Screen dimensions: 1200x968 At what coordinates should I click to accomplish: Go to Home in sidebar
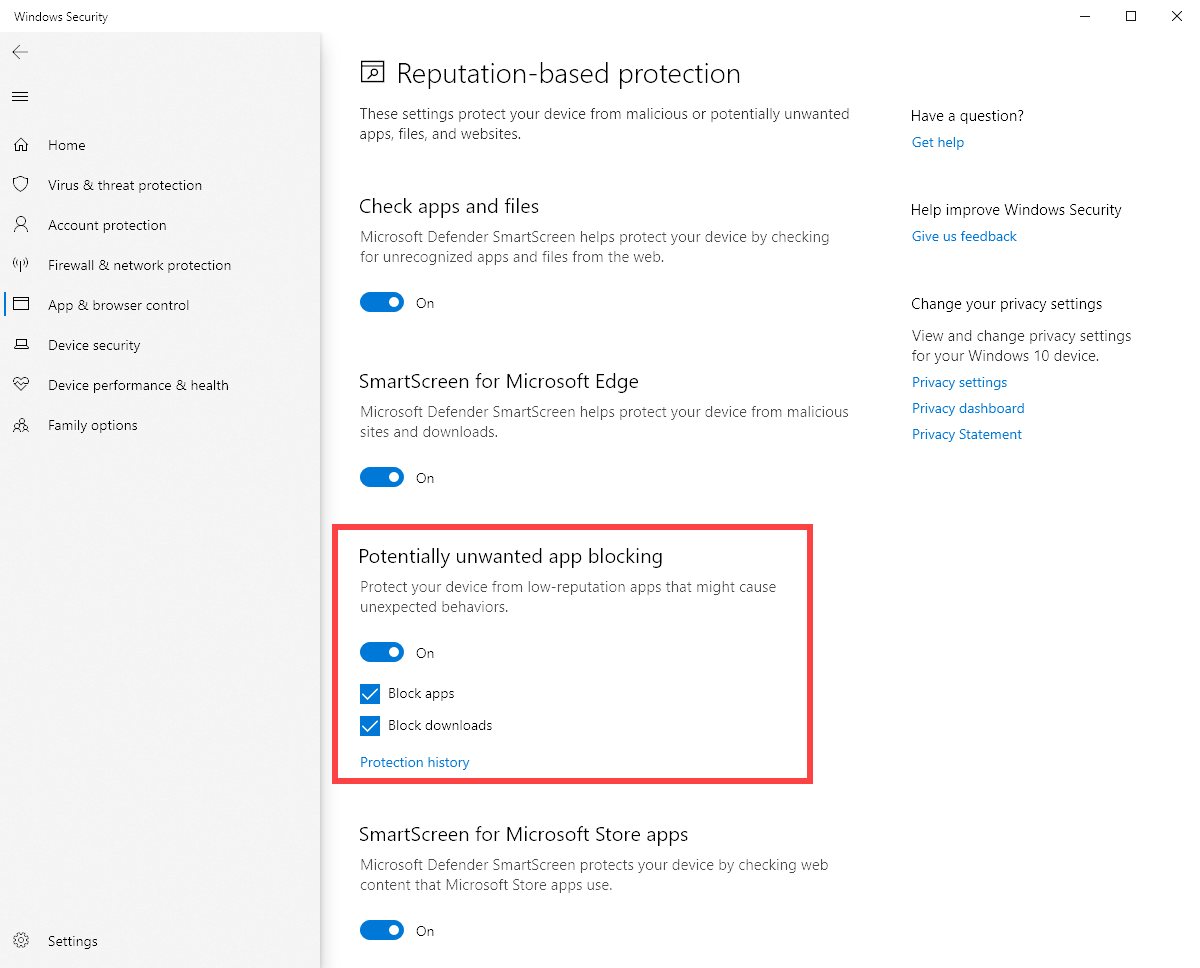pos(67,145)
